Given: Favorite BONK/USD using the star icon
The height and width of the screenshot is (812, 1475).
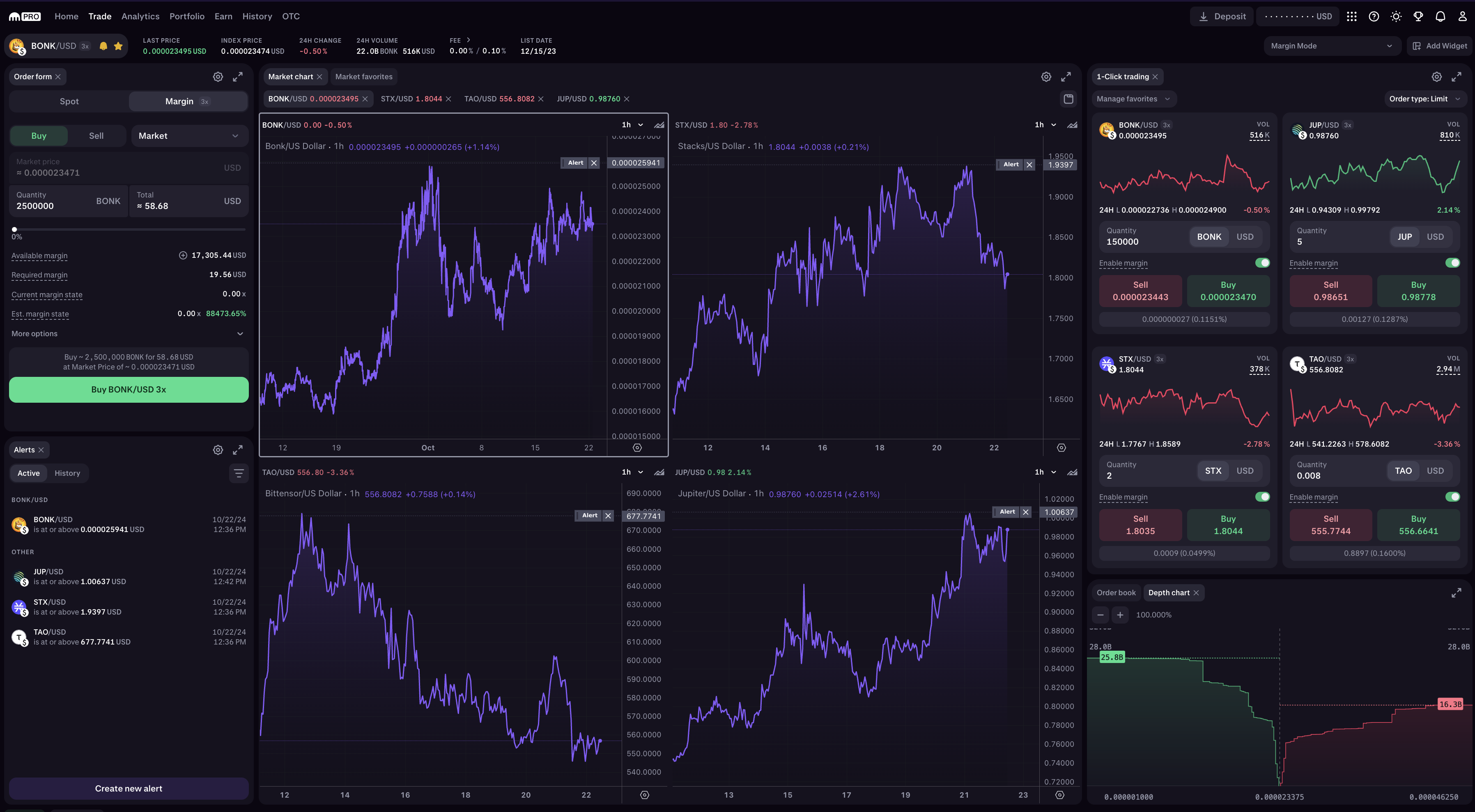Looking at the screenshot, I should 119,46.
